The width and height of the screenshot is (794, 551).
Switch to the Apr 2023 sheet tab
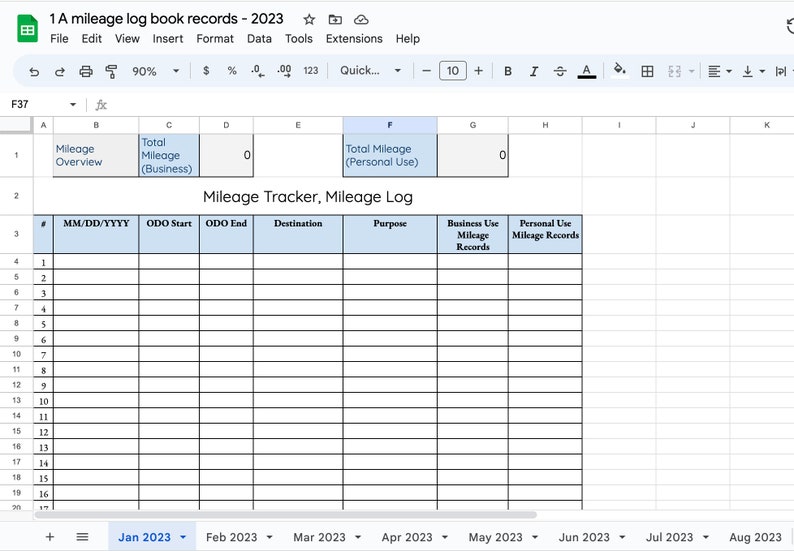[x=407, y=537]
